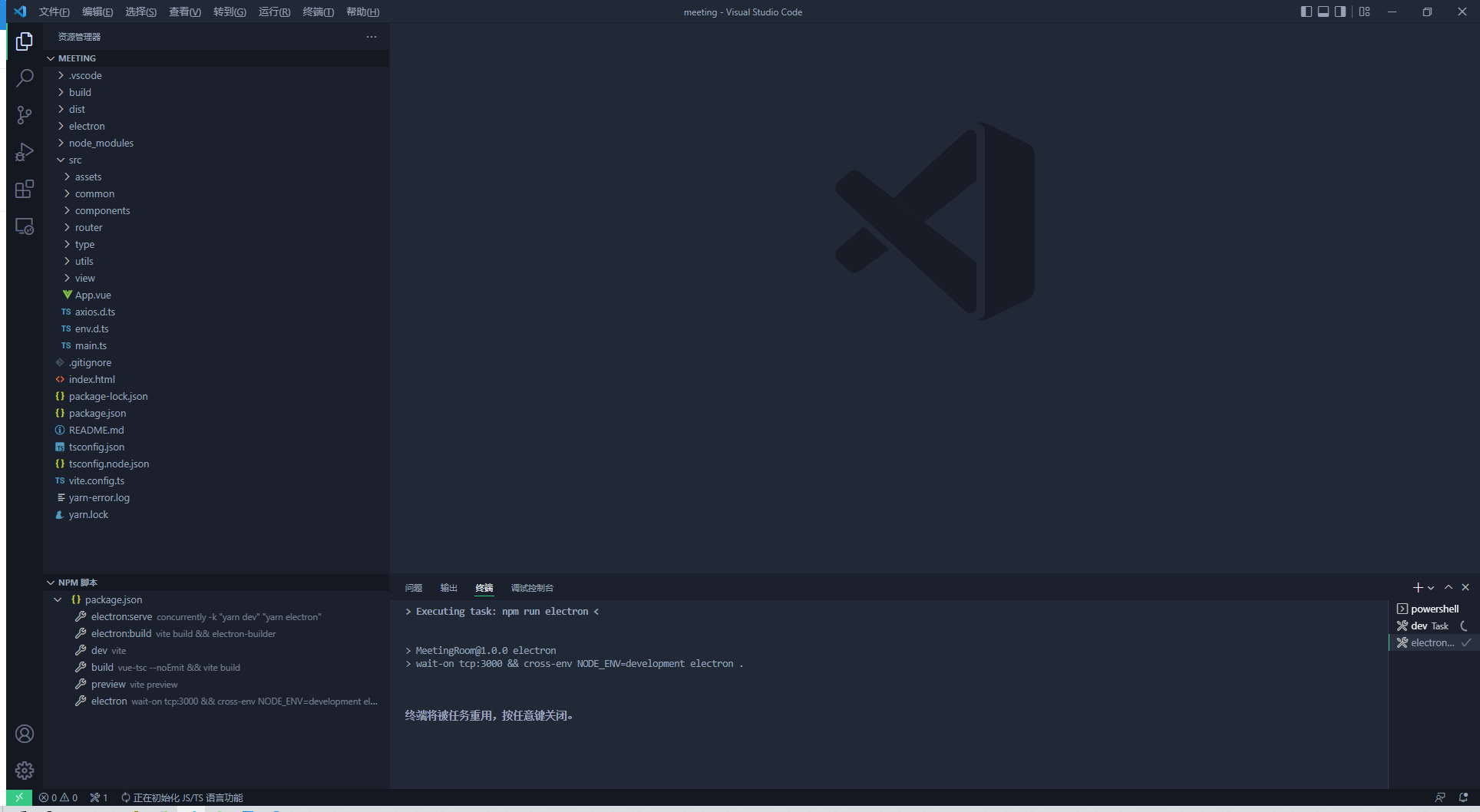Expand the node_modules folder
This screenshot has width=1480, height=812.
(x=216, y=143)
